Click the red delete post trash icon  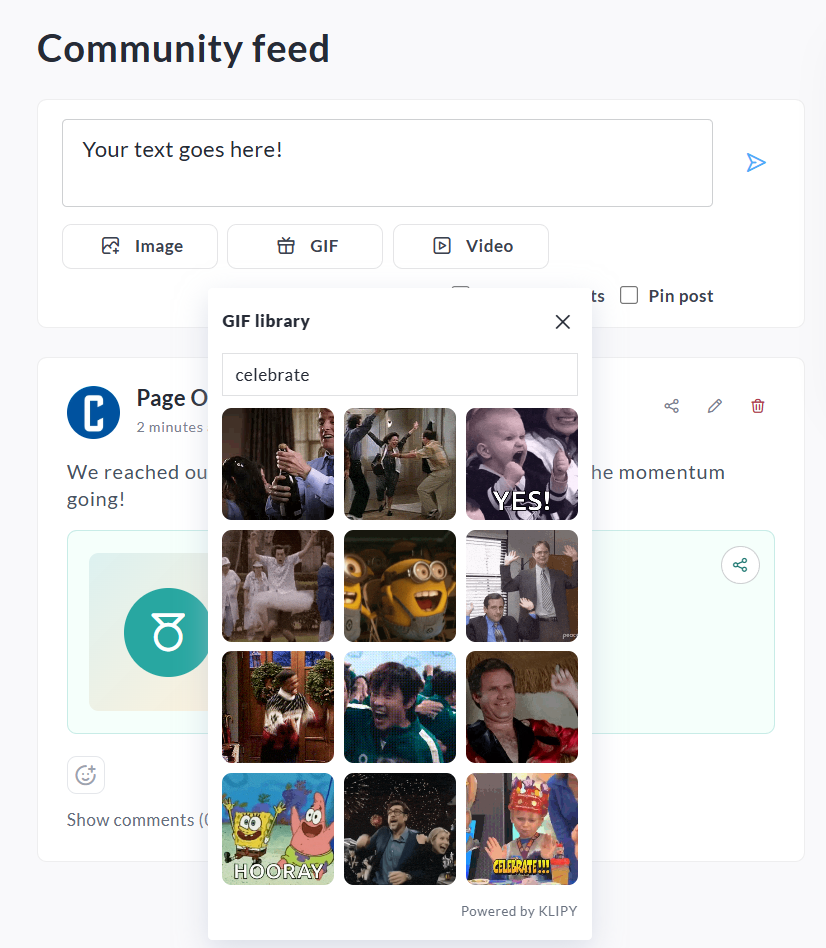pyautogui.click(x=758, y=406)
